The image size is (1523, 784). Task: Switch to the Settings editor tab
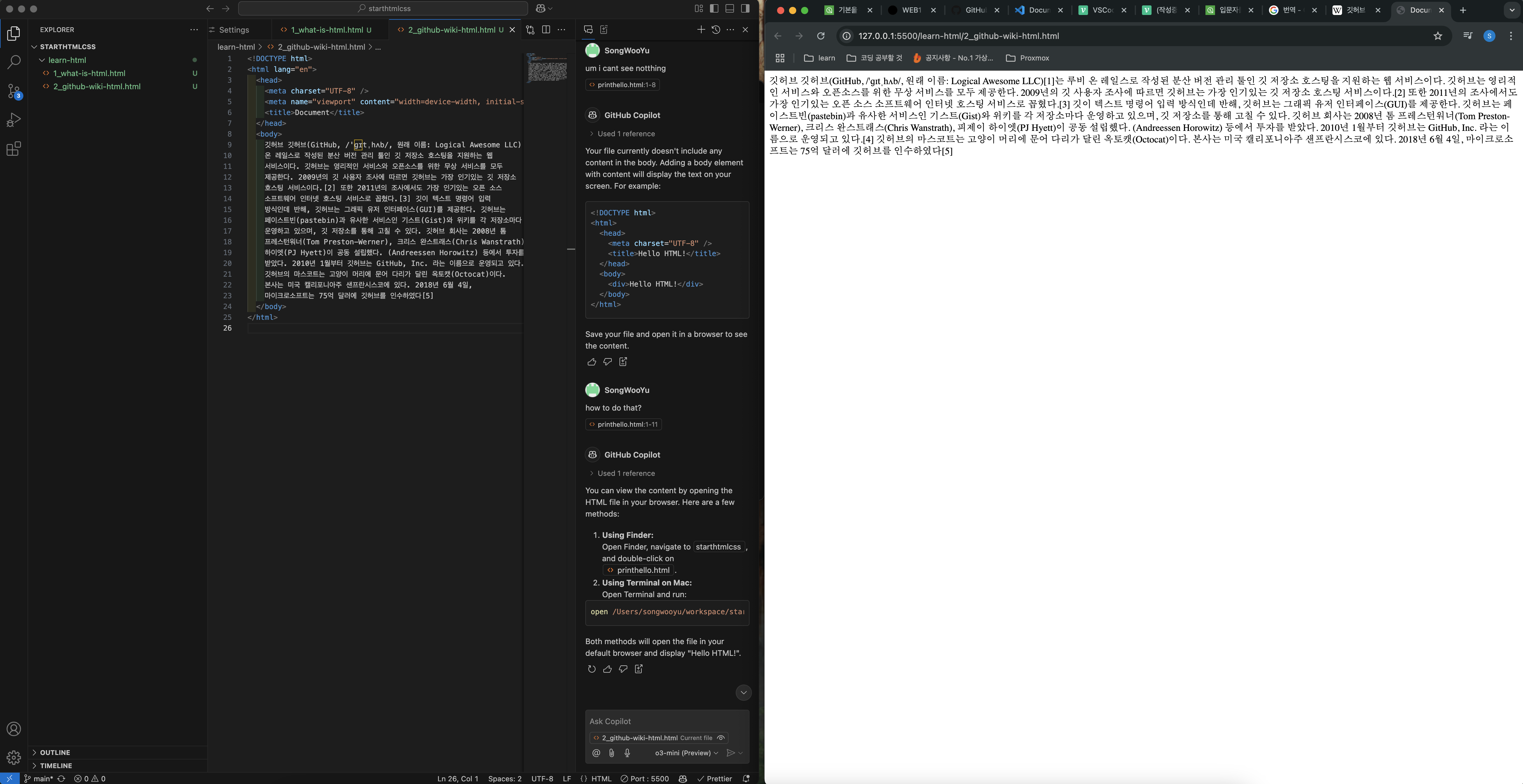[234, 30]
